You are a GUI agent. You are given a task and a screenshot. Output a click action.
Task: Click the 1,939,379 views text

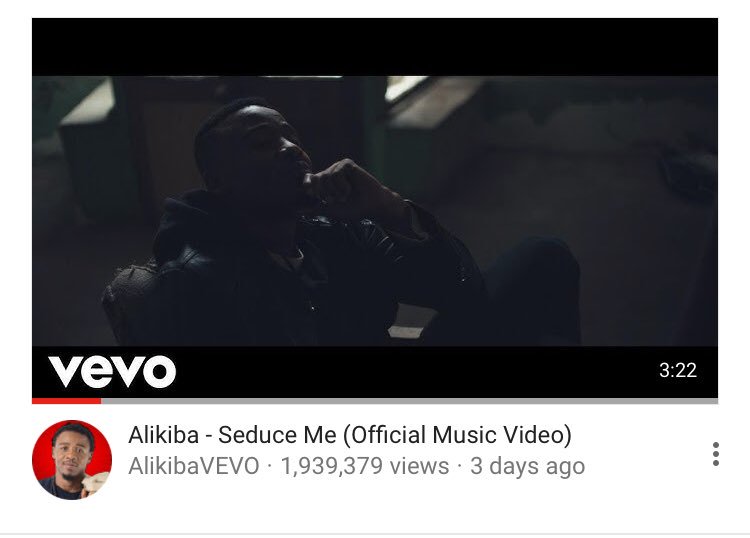(x=364, y=466)
